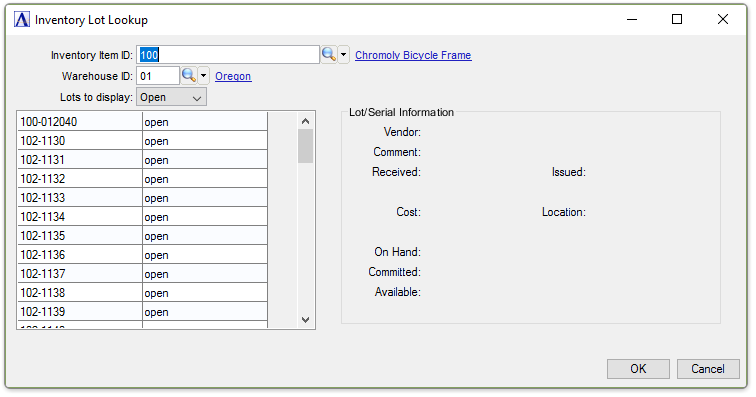
Task: Click the lot list scroll up arrow
Action: tap(305, 121)
